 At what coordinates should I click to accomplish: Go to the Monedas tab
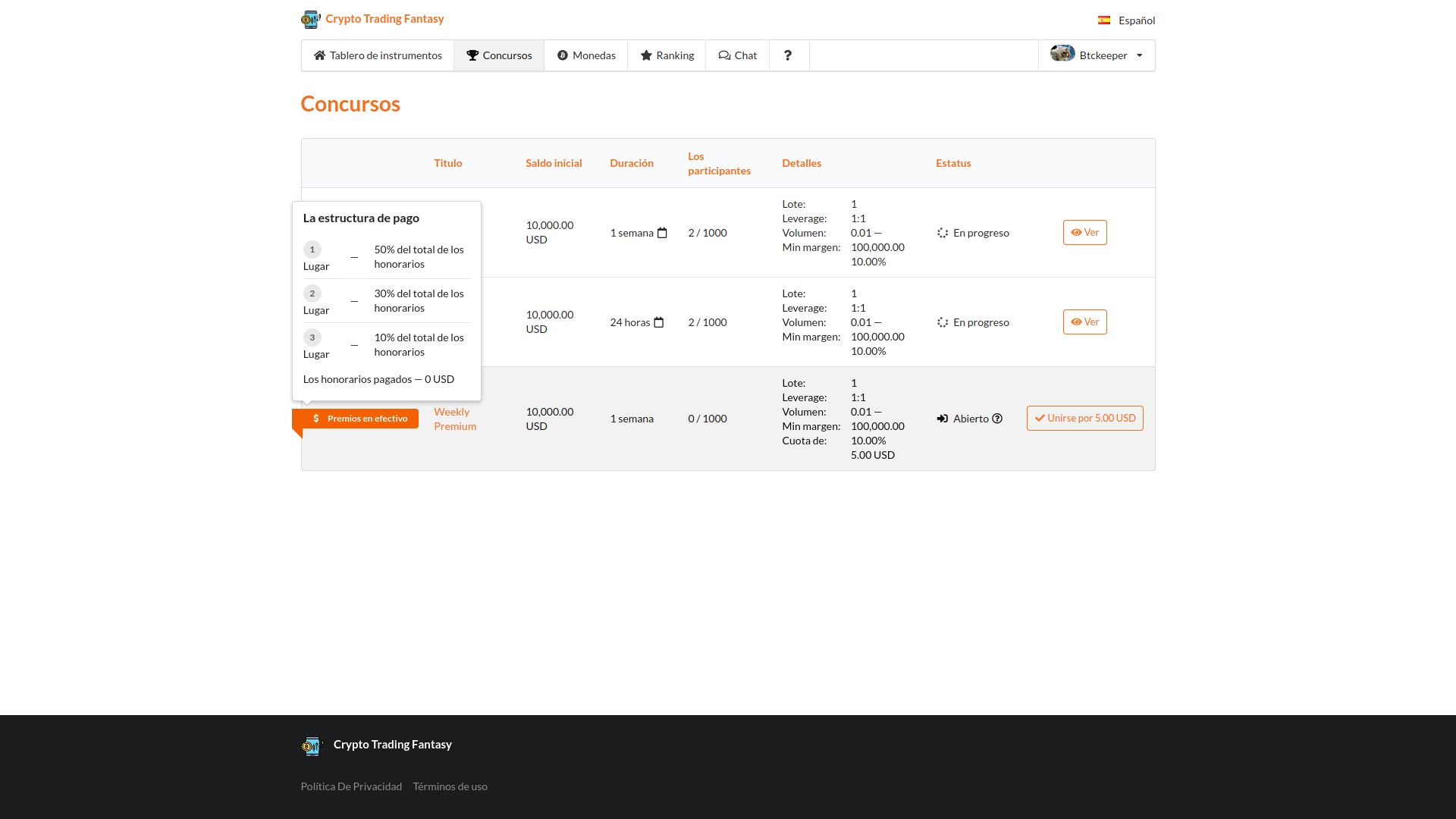pyautogui.click(x=586, y=55)
